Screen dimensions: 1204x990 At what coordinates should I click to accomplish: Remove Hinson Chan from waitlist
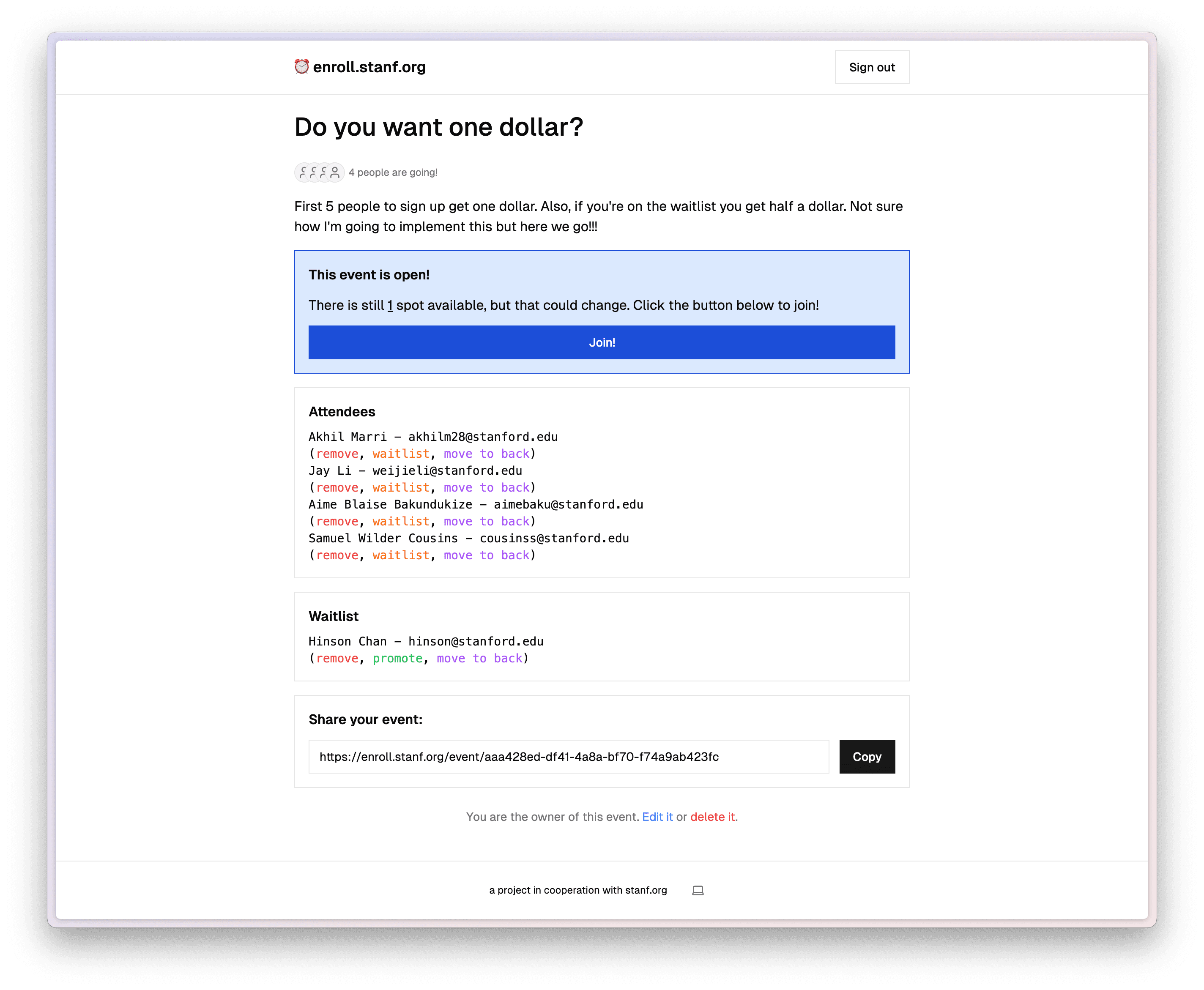pos(337,659)
